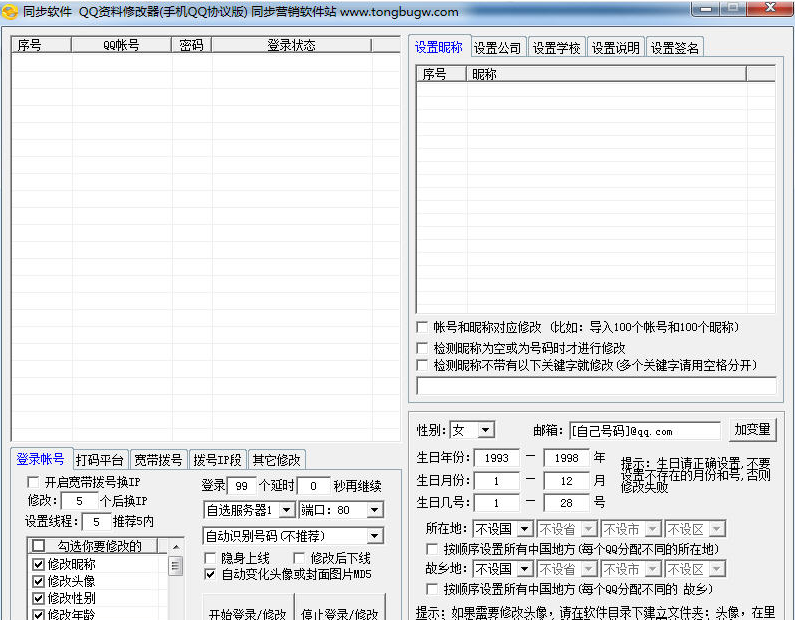Uncheck 修改年龄 in the list
The width and height of the screenshot is (795, 620).
38,614
